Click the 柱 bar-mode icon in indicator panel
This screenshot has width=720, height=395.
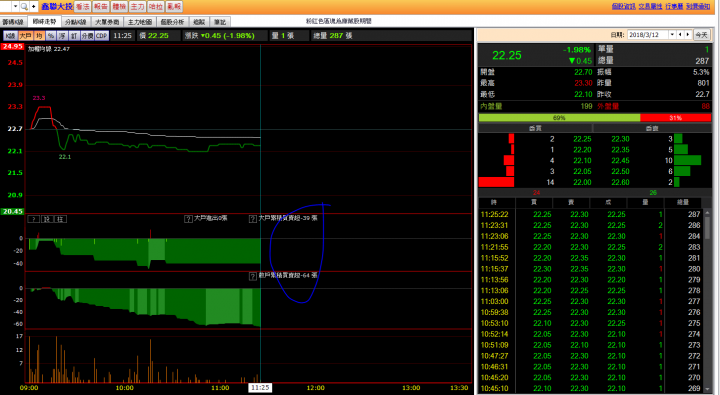click(x=60, y=219)
